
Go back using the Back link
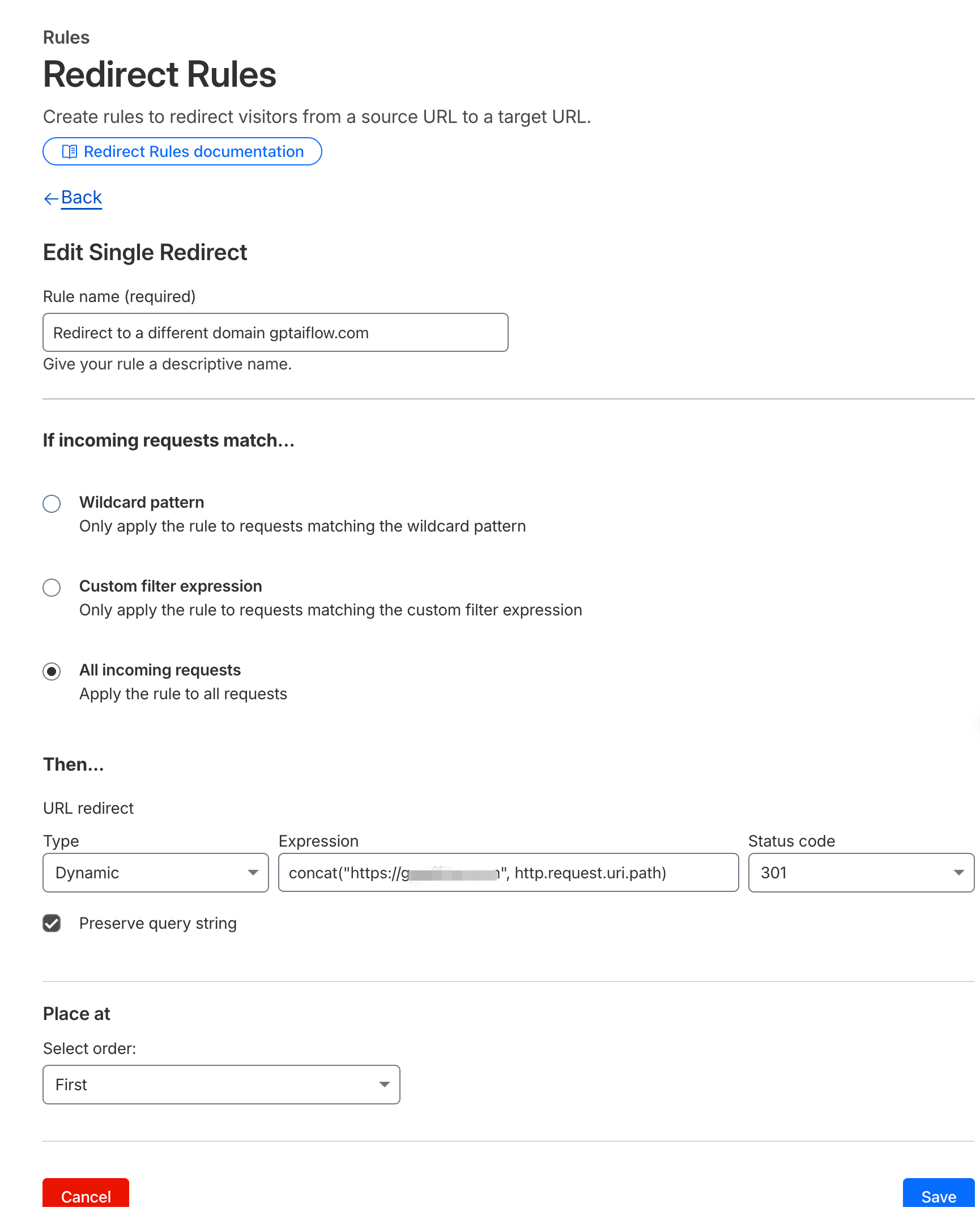(x=82, y=197)
